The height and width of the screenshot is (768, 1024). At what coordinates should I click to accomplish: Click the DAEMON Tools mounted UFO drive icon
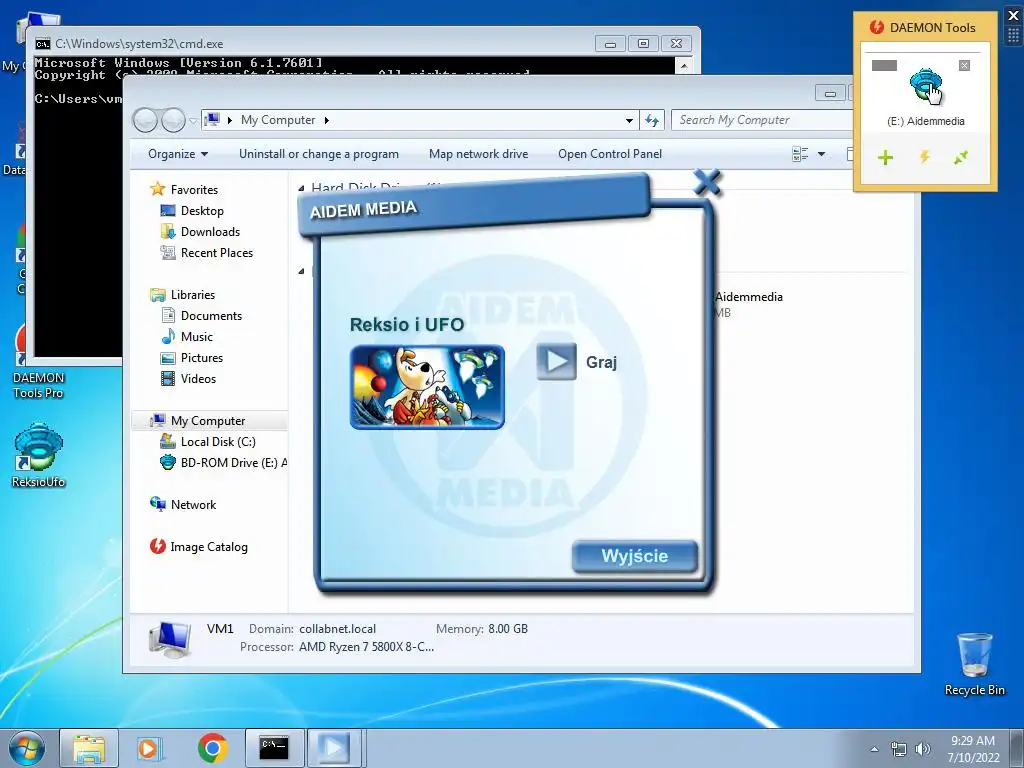(925, 85)
